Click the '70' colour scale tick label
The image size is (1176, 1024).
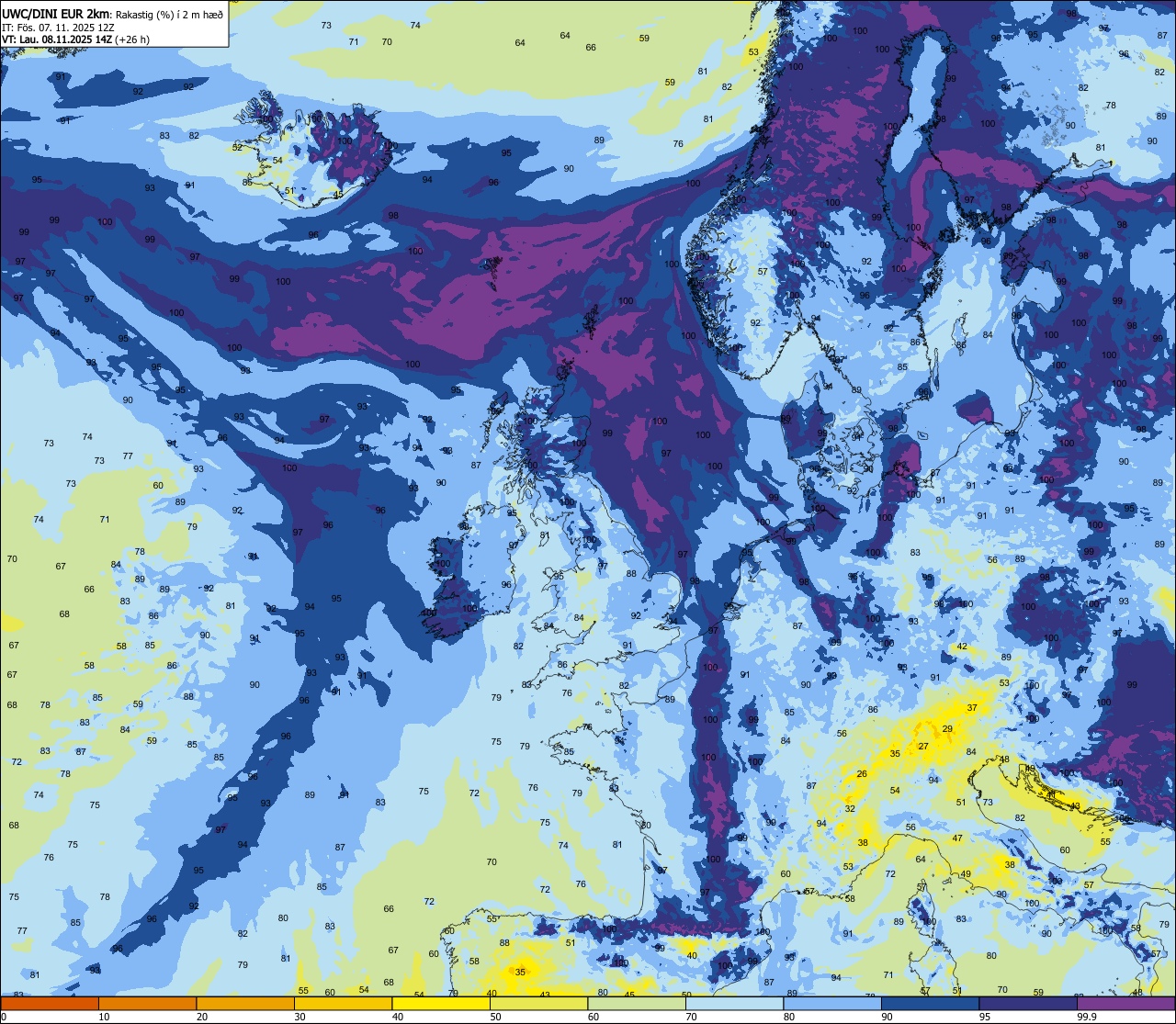[x=691, y=1017]
